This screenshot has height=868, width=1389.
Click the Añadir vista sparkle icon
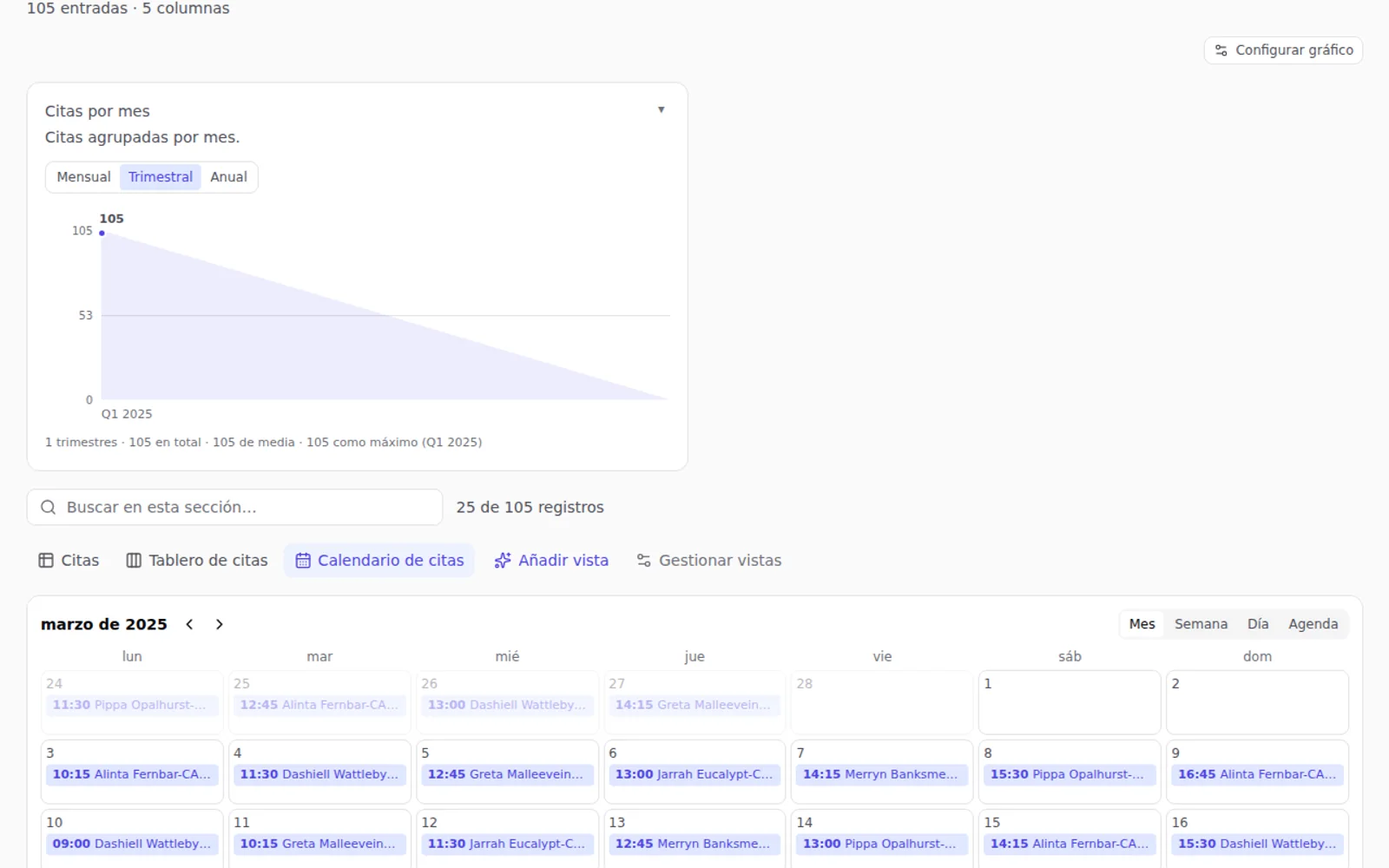point(503,561)
